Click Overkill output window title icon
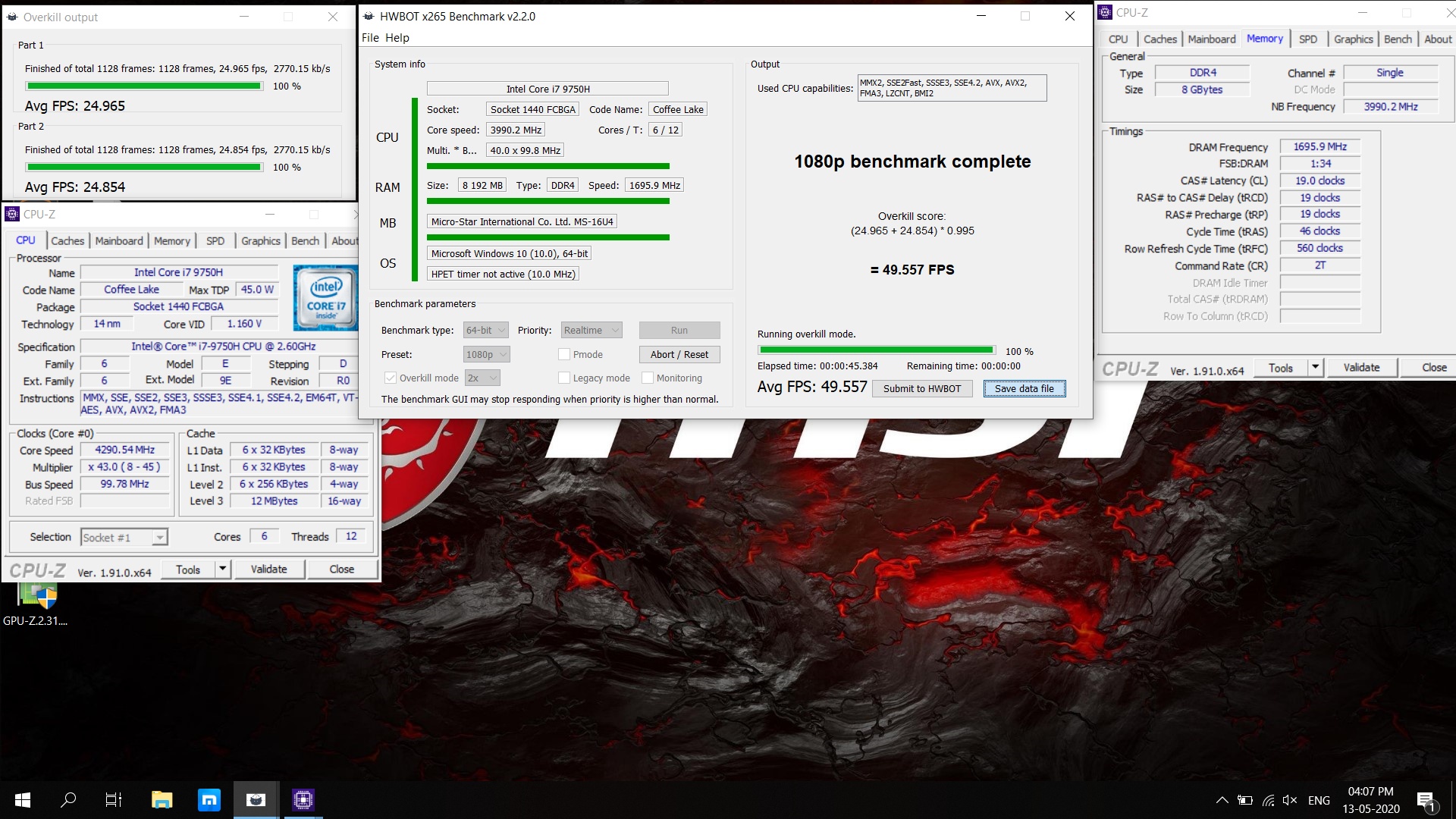 click(x=12, y=17)
